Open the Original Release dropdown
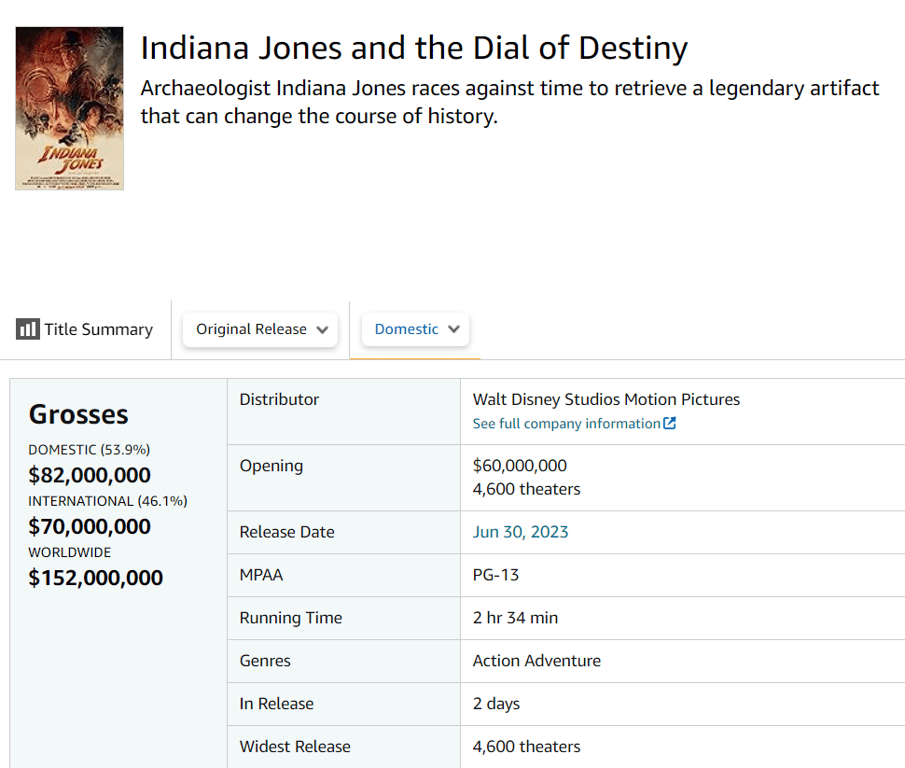 pyautogui.click(x=260, y=329)
